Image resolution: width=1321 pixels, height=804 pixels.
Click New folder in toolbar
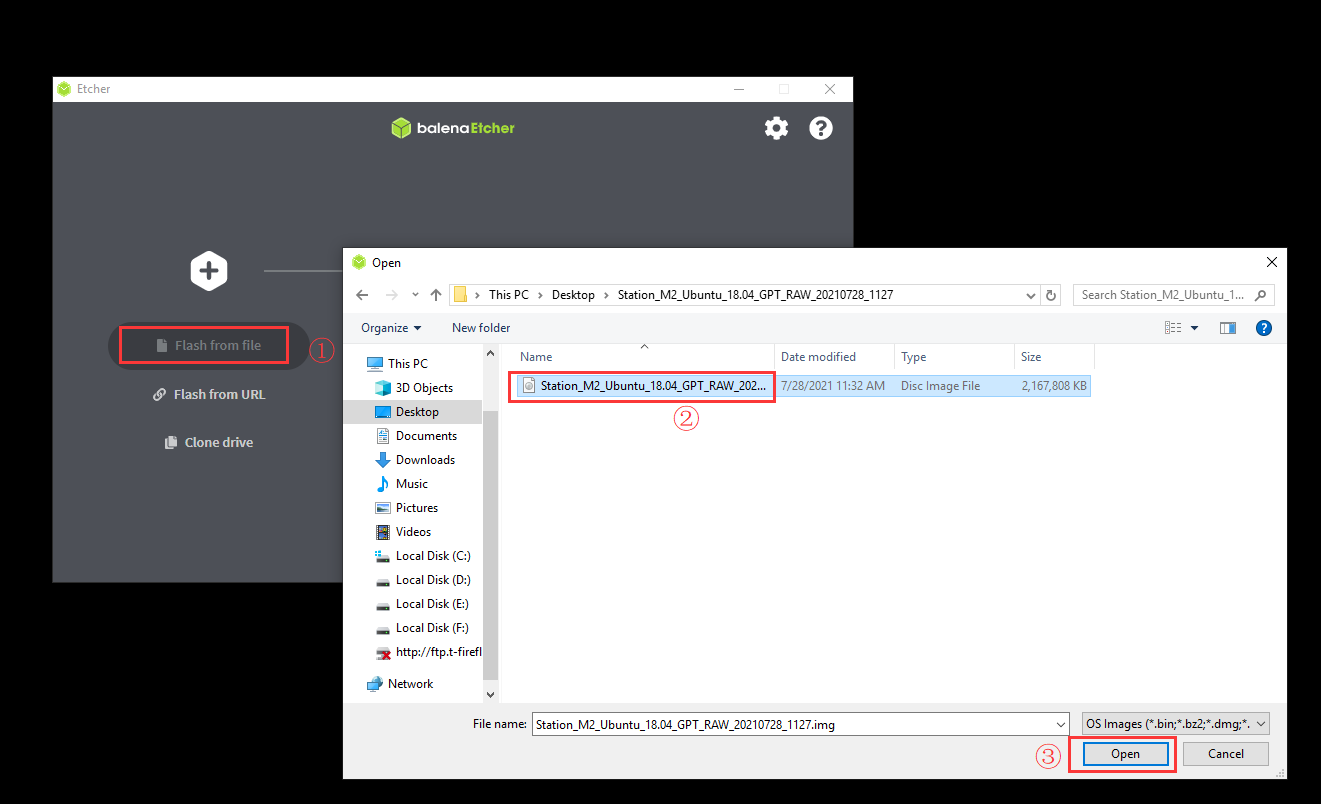tap(481, 328)
